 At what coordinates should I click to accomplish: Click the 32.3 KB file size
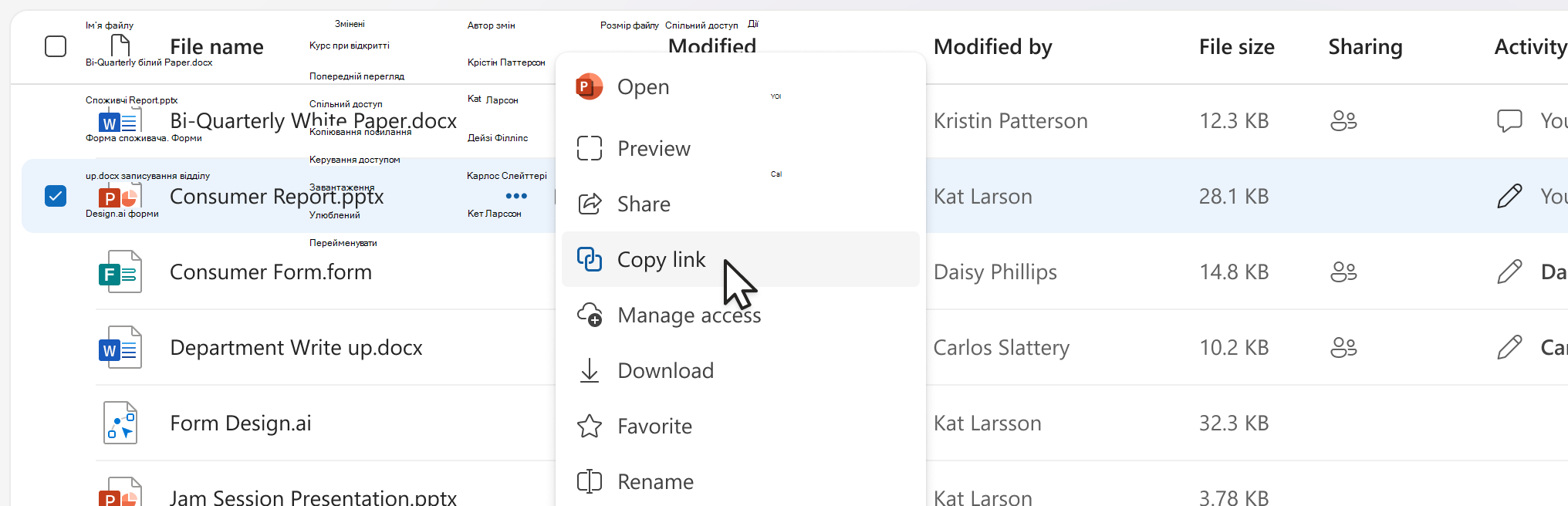tap(1234, 423)
